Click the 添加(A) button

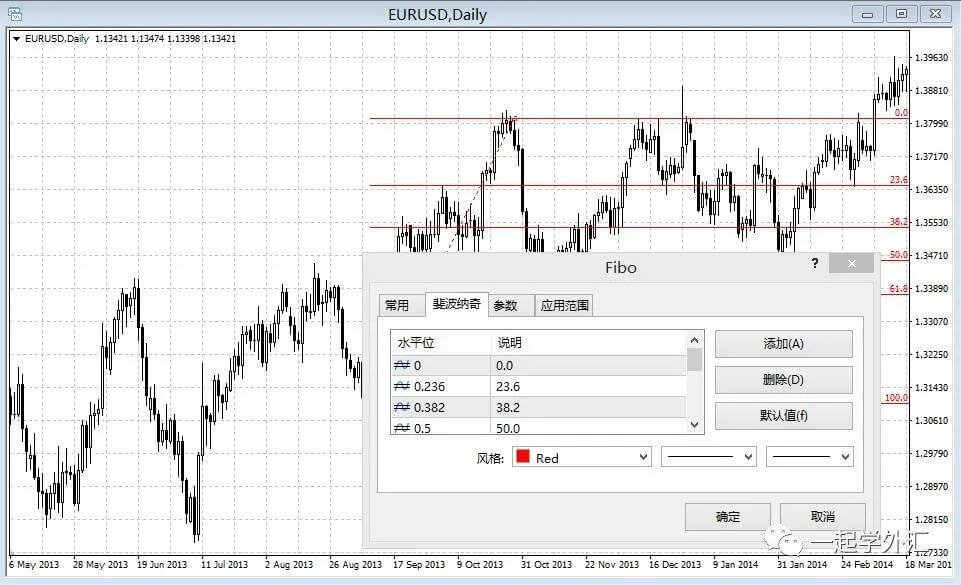pyautogui.click(x=783, y=344)
